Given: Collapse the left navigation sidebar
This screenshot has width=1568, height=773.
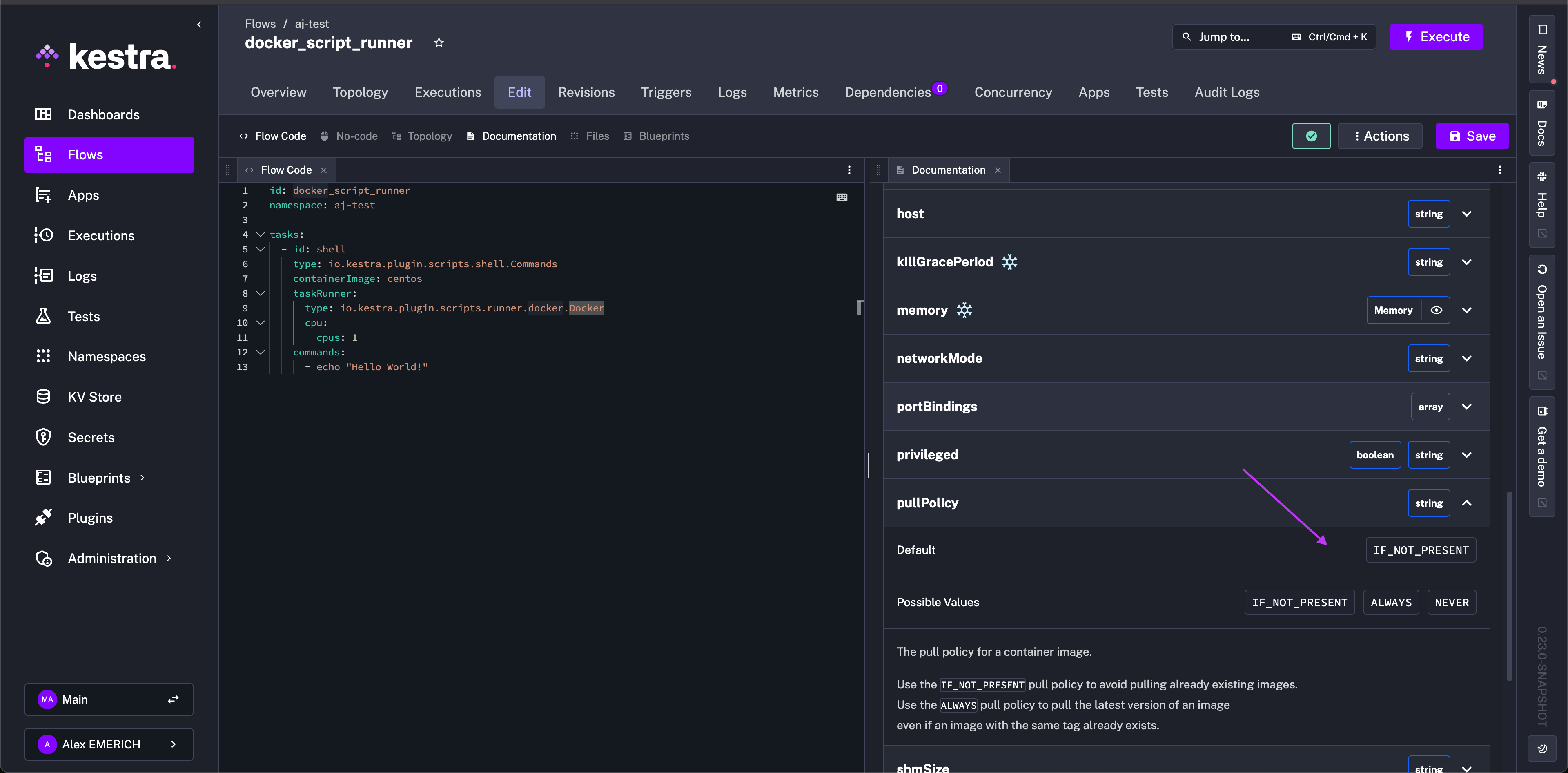Looking at the screenshot, I should click(x=199, y=25).
